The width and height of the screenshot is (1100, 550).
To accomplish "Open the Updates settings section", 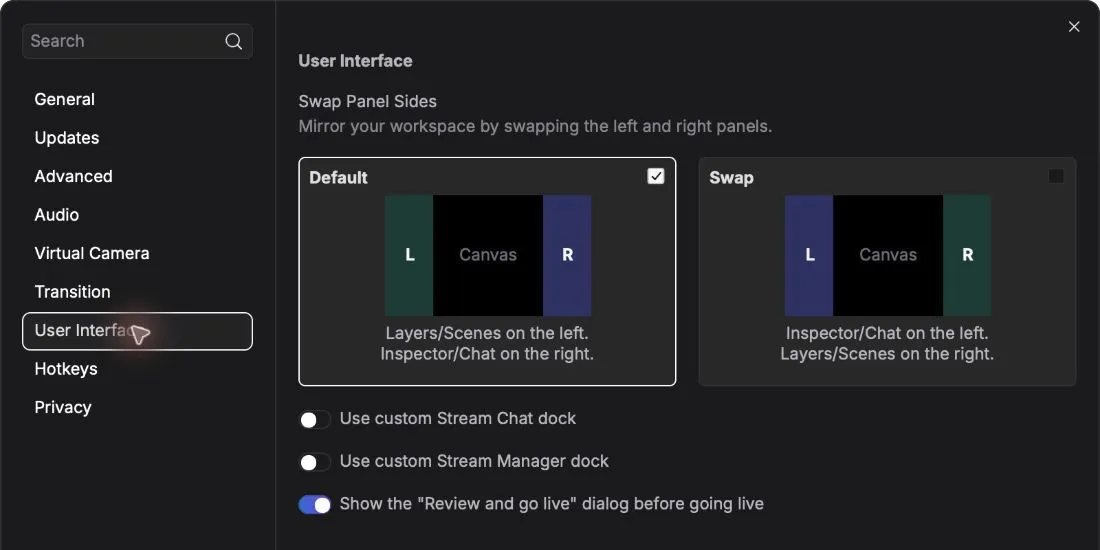I will tap(67, 138).
